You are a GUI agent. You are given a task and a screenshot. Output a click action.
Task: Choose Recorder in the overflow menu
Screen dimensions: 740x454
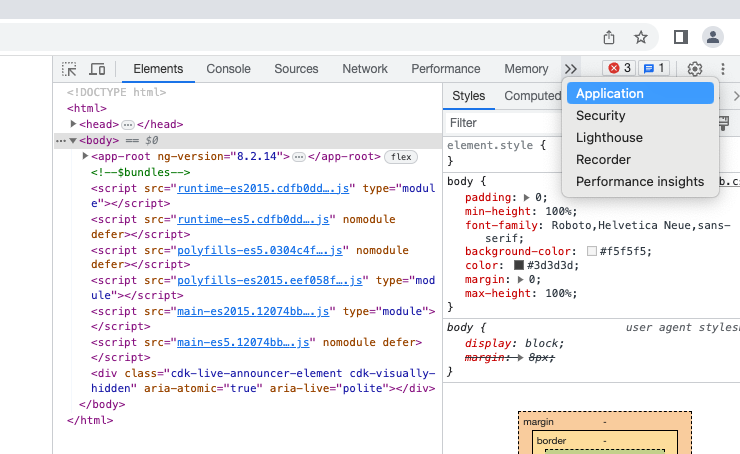(640, 160)
